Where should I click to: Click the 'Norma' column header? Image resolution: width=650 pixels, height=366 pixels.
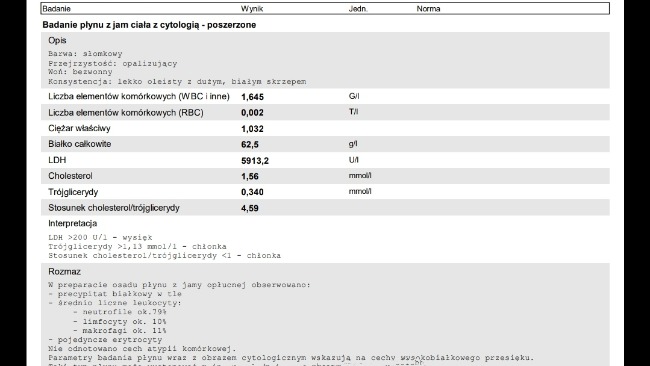[x=428, y=9]
